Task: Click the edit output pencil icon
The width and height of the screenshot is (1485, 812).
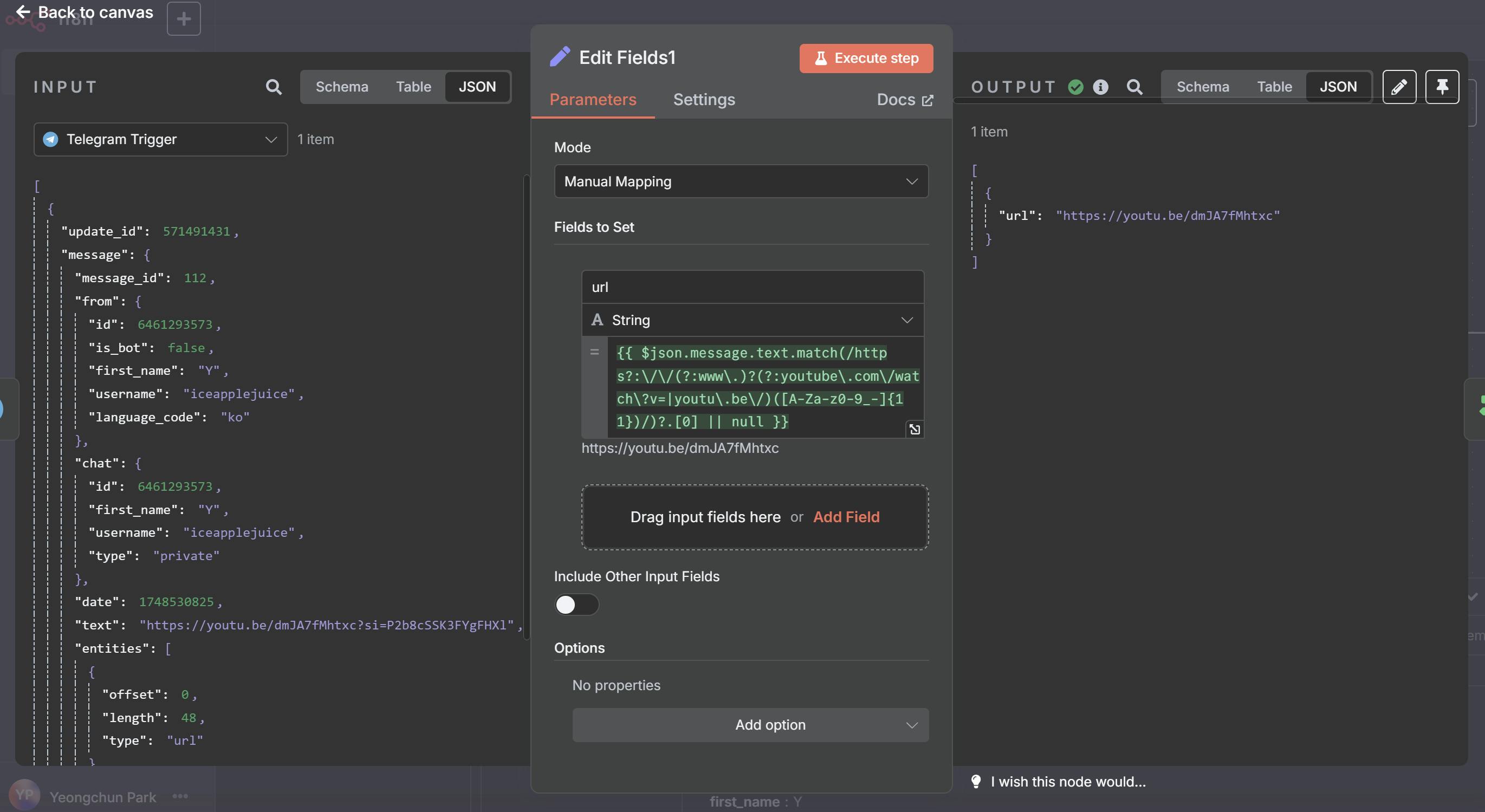Action: (x=1398, y=87)
